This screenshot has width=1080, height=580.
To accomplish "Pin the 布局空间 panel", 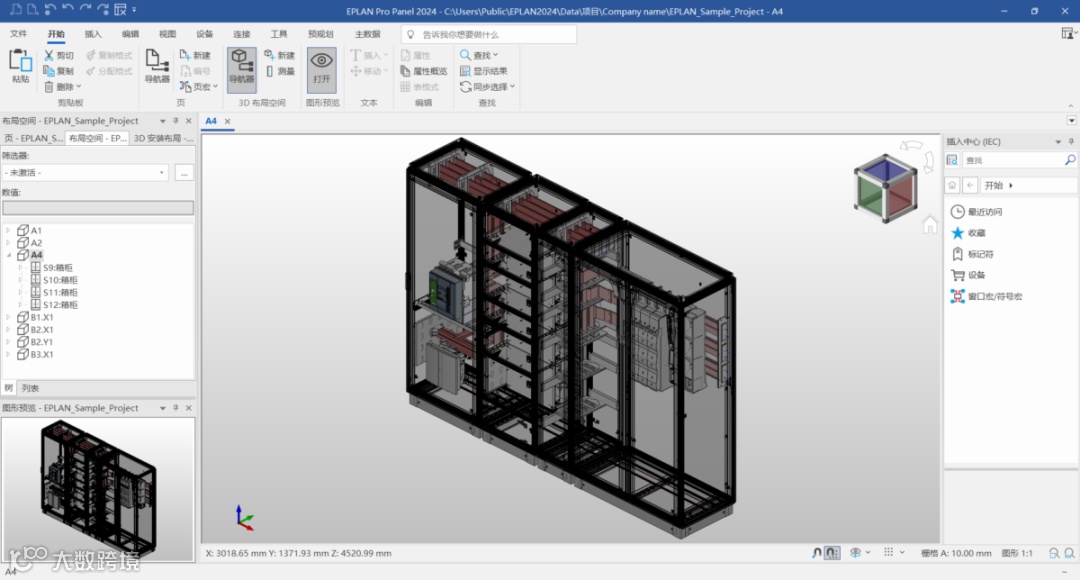I will pyautogui.click(x=176, y=121).
